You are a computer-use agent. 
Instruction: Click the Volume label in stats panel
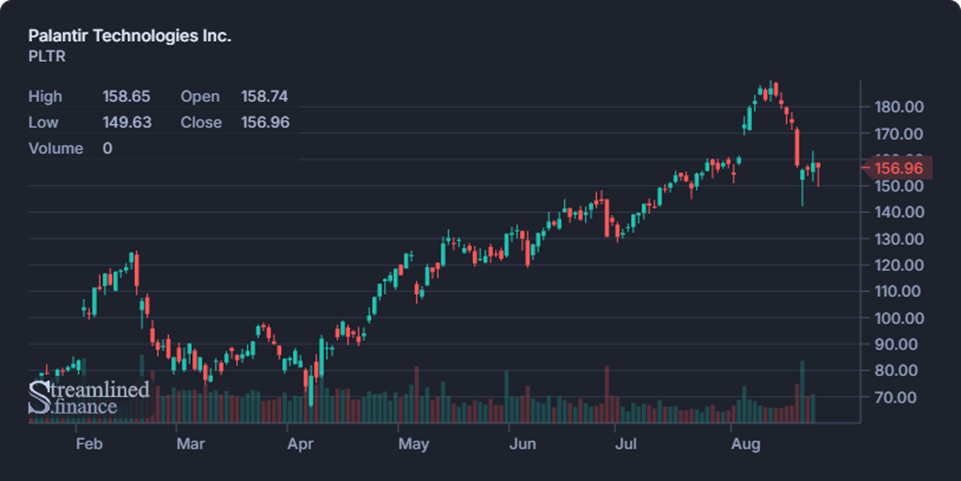coord(56,148)
